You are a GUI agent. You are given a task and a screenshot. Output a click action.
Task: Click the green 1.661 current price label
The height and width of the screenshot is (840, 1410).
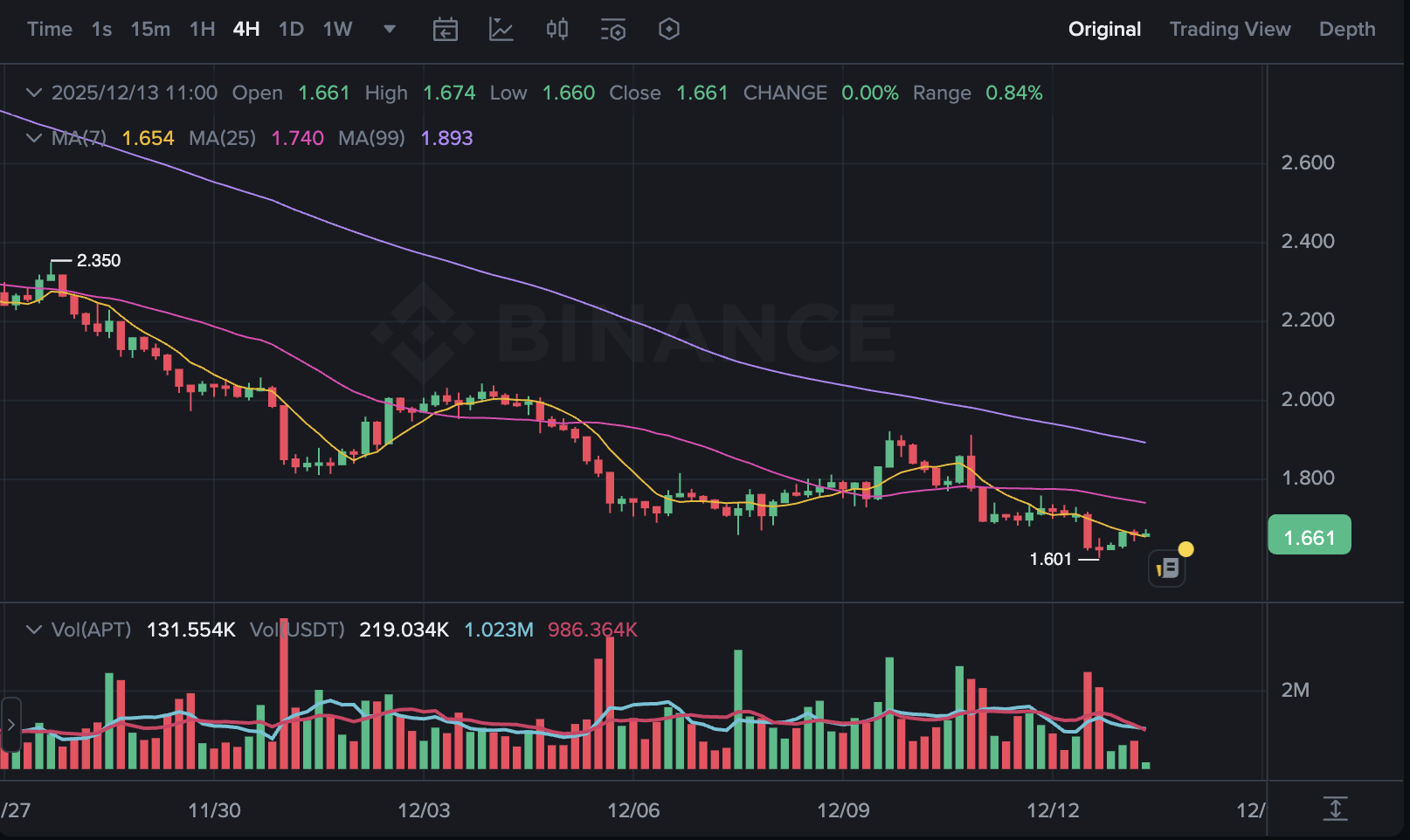[1309, 536]
